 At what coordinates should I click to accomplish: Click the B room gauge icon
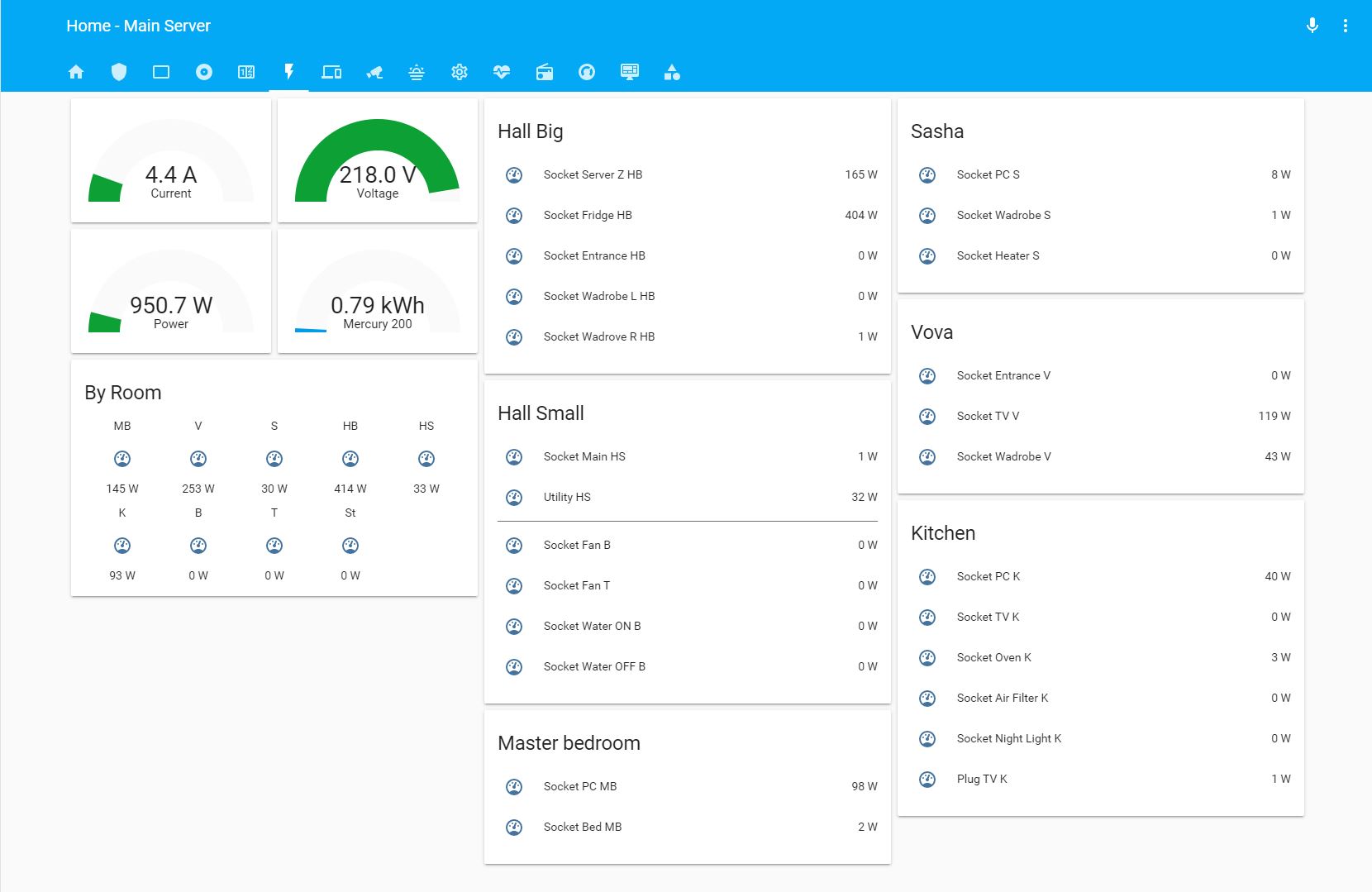(x=198, y=546)
